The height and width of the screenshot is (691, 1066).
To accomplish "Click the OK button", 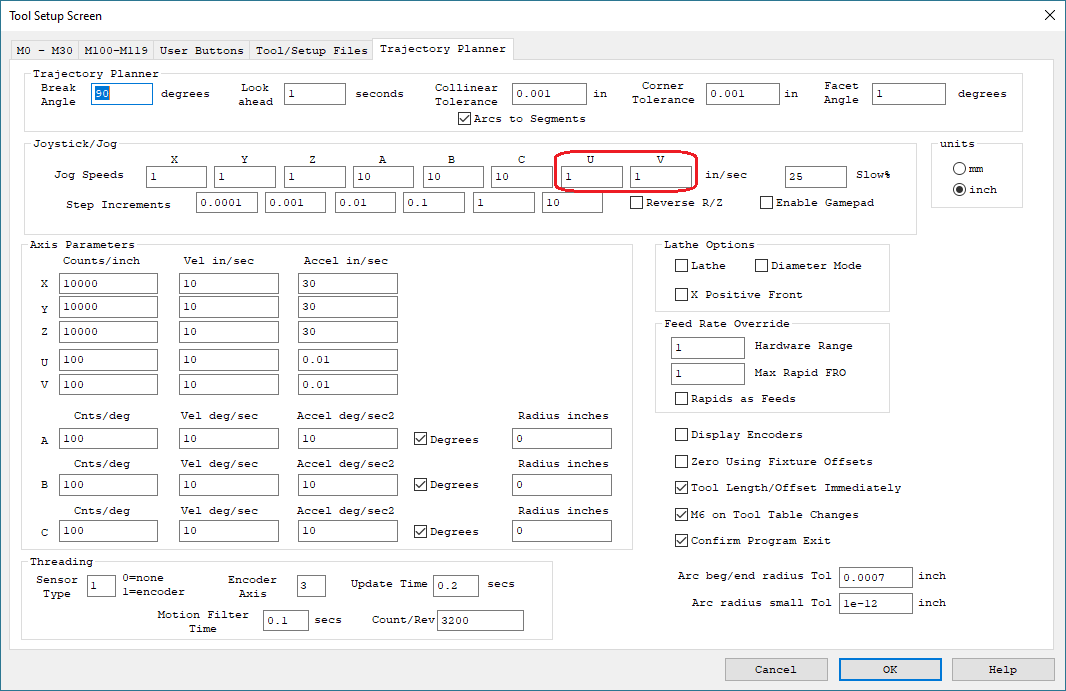I will [x=890, y=669].
